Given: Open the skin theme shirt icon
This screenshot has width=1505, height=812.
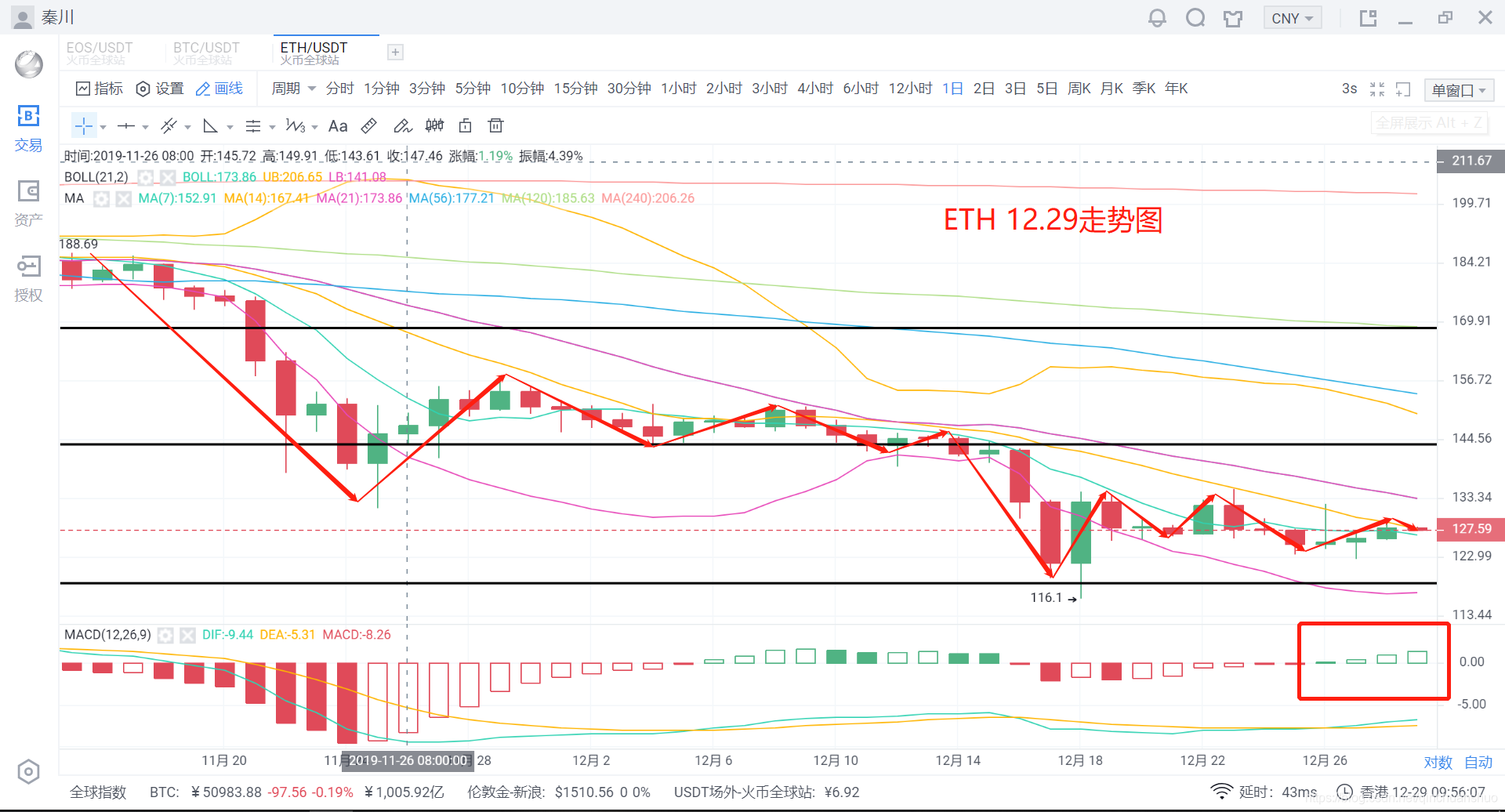Looking at the screenshot, I should coord(1233,18).
